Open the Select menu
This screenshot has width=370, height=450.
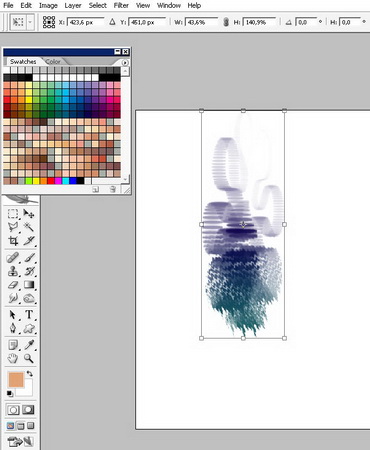click(97, 5)
